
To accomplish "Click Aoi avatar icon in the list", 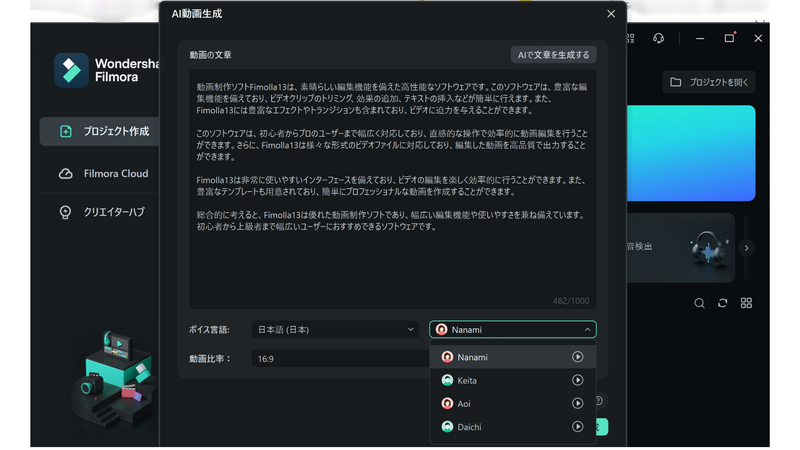I will pyautogui.click(x=447, y=404).
